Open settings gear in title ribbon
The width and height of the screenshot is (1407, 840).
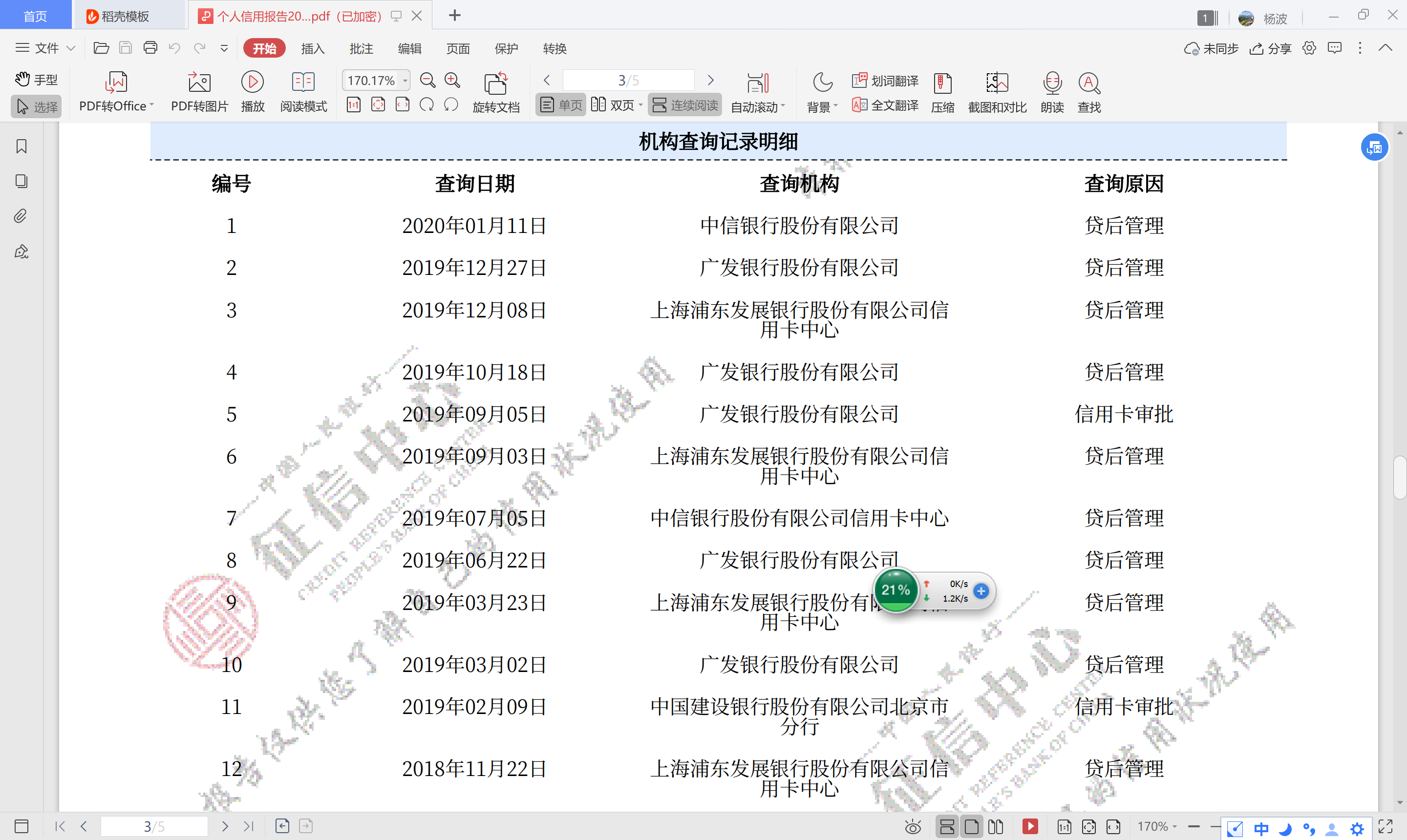pyautogui.click(x=1309, y=48)
